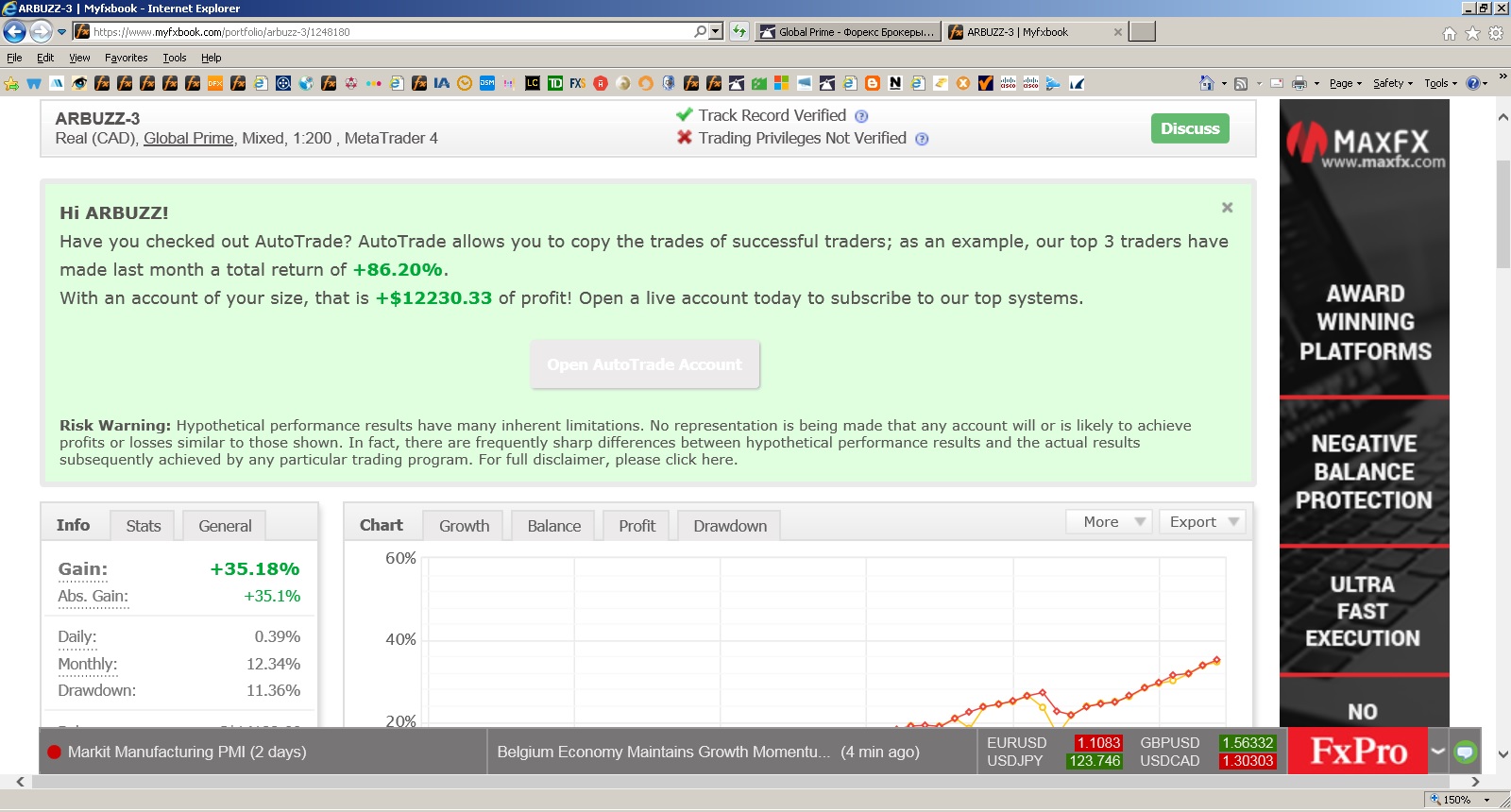Open Favorites star icon at top right

point(1472,33)
